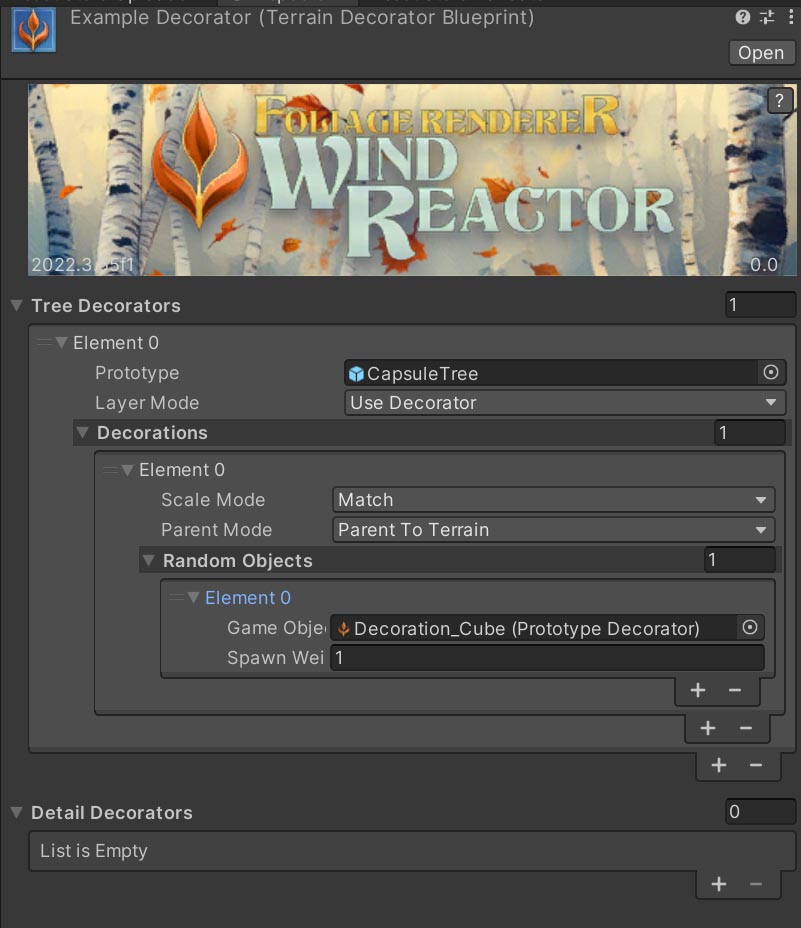Click minus button under Tree Decorators list
The image size is (801, 928).
(x=756, y=765)
